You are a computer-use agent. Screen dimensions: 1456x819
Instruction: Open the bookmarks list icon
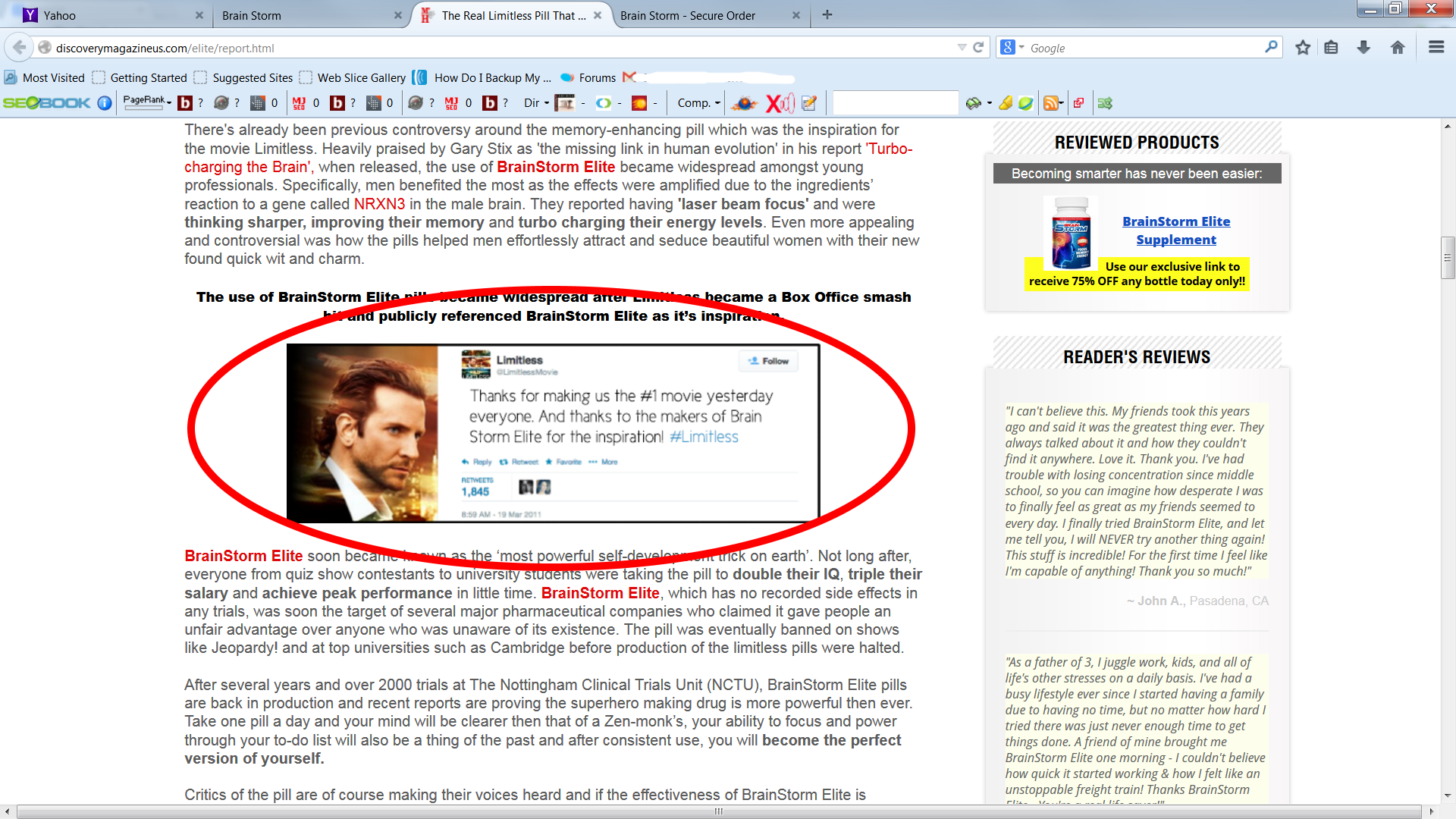[x=1331, y=48]
